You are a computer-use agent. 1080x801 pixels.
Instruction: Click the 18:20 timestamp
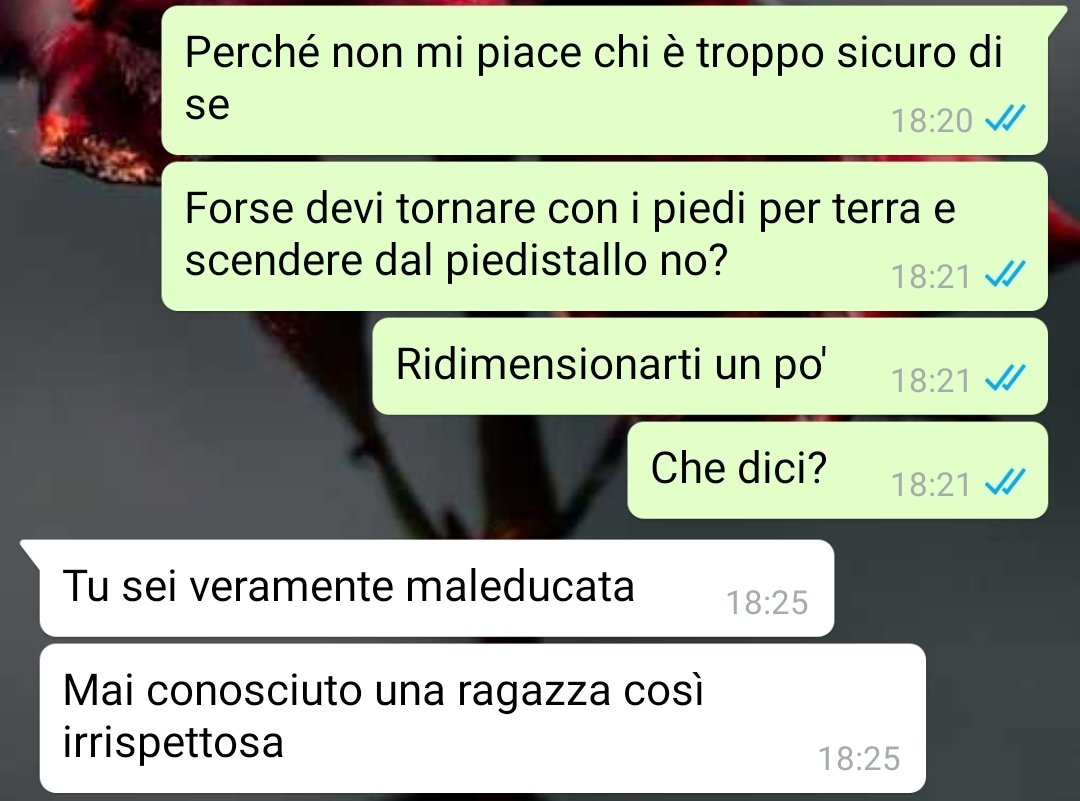tap(931, 121)
